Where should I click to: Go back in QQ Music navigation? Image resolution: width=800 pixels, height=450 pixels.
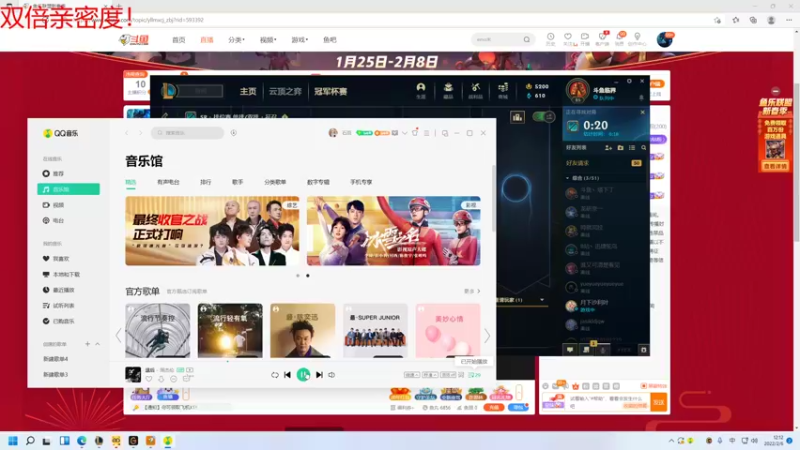click(127, 133)
